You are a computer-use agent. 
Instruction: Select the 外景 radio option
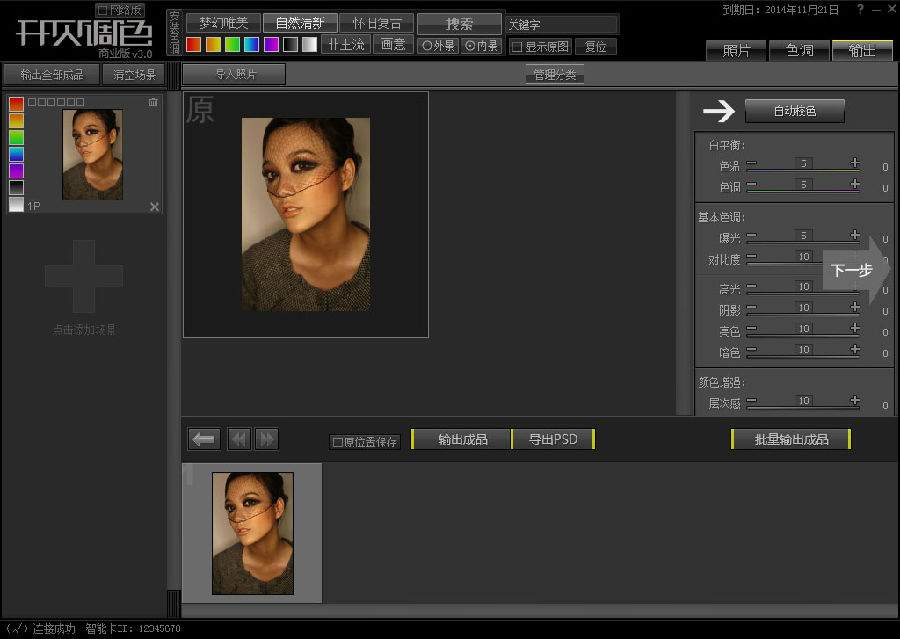tap(427, 46)
